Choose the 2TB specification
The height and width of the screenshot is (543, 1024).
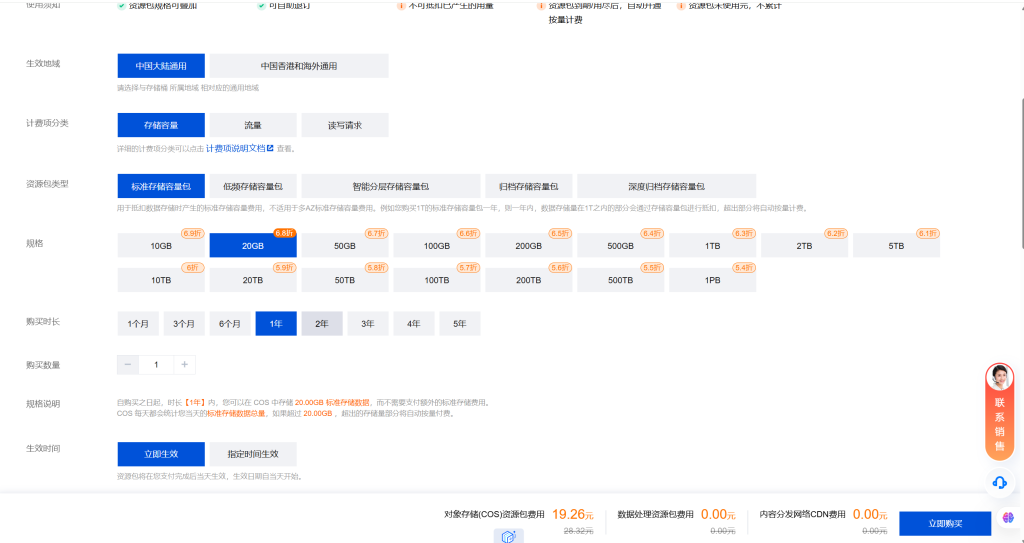point(805,246)
